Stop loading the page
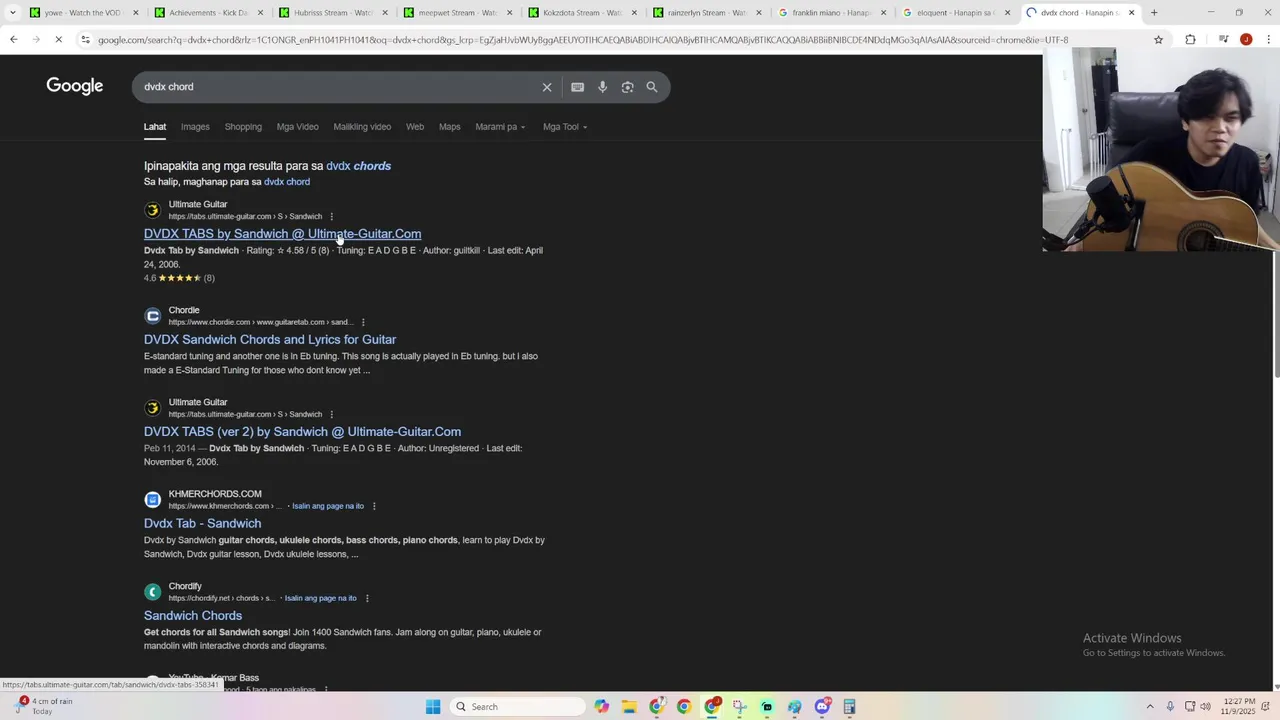Screen dimensions: 1280x720 [x=58, y=39]
